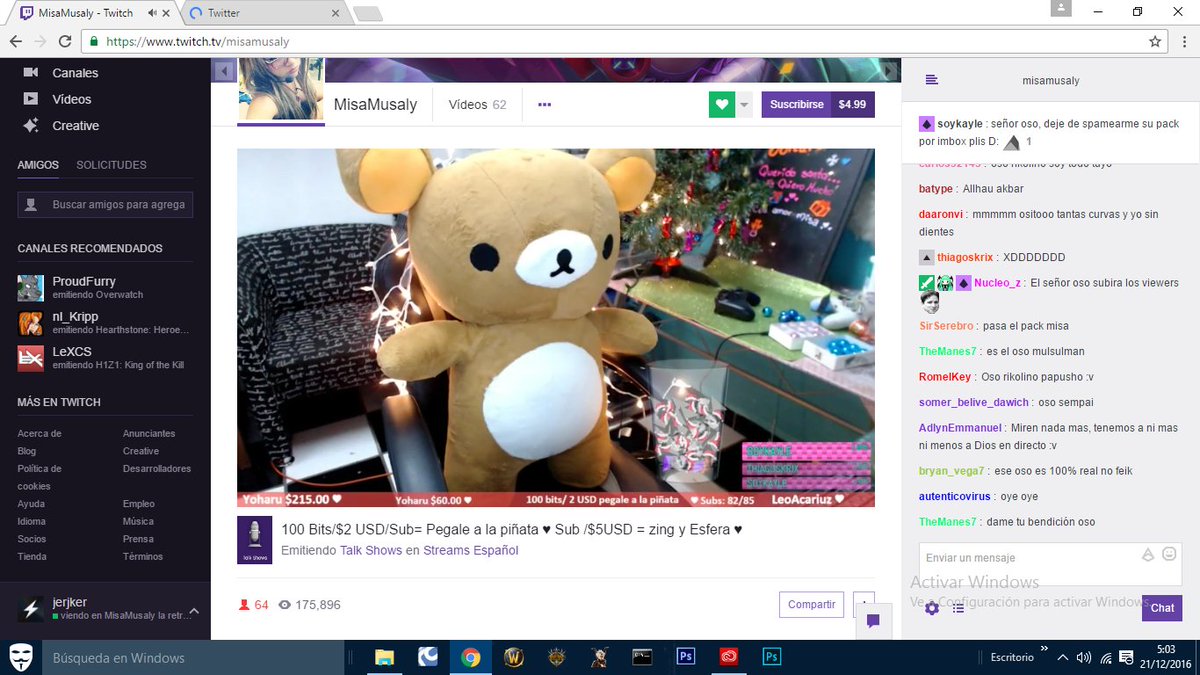1200x675 pixels.
Task: Switch to the AMIGOS tab
Action: pyautogui.click(x=38, y=165)
